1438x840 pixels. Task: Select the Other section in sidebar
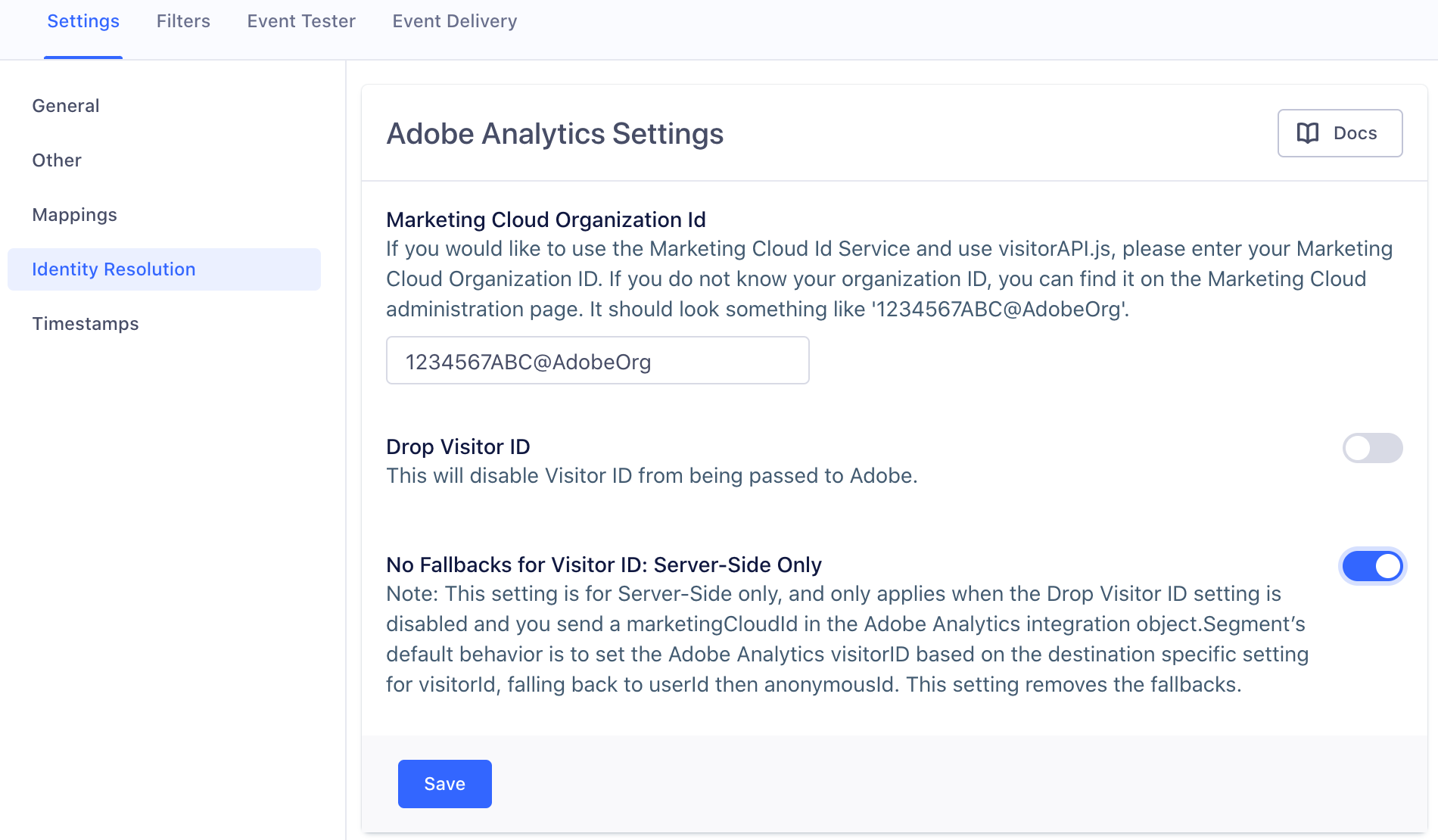click(x=56, y=160)
